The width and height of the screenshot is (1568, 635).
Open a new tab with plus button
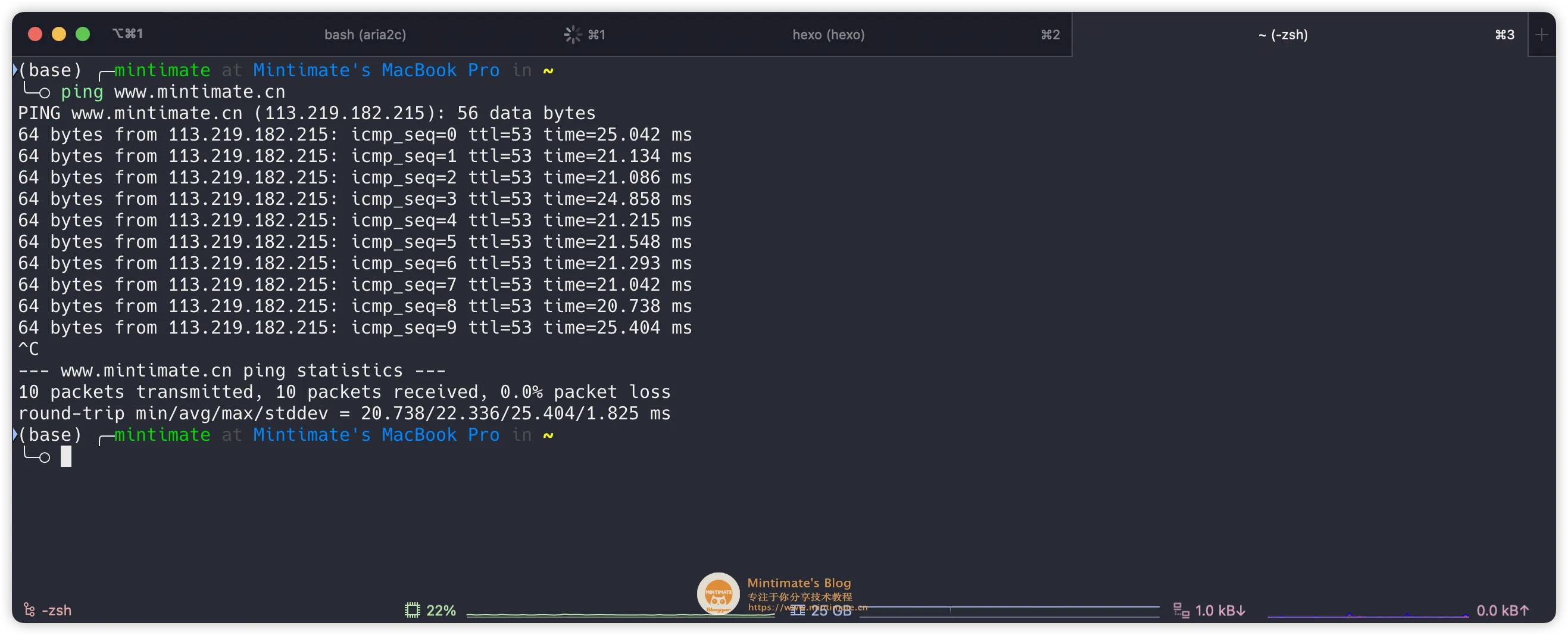click(x=1541, y=35)
